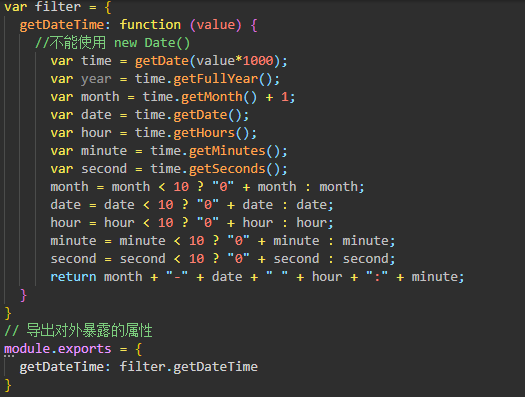Click the '<' operator in 'minute < 10' line

(x=177, y=241)
